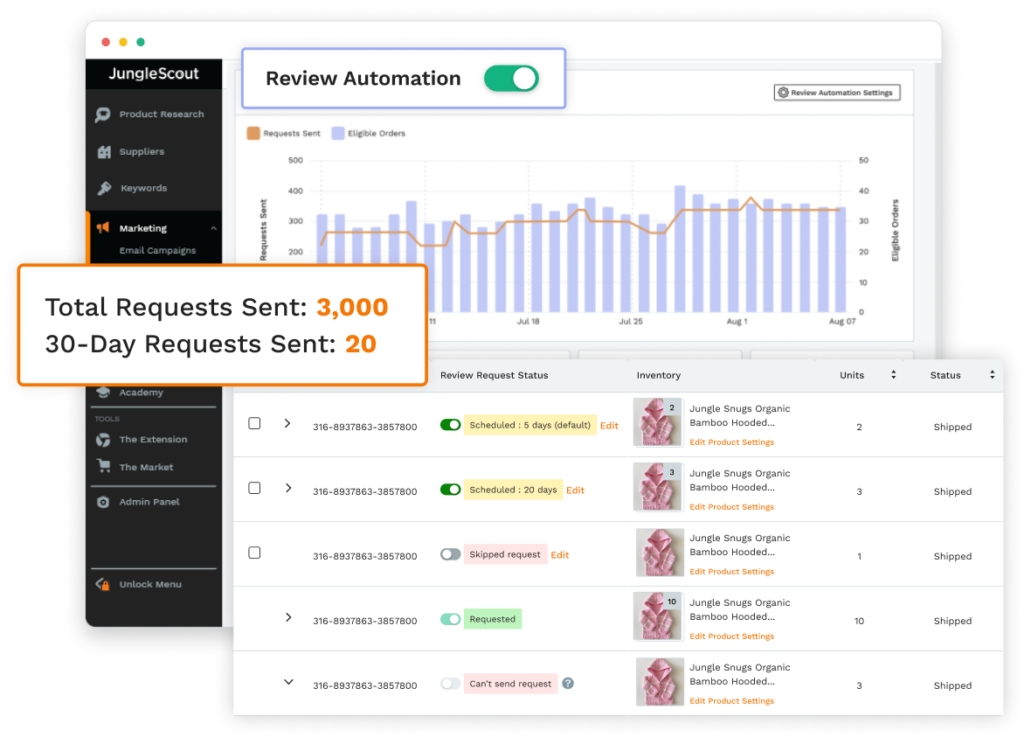The width and height of the screenshot is (1024, 737).
Task: Click the Admin Panel icon
Action: point(103,502)
